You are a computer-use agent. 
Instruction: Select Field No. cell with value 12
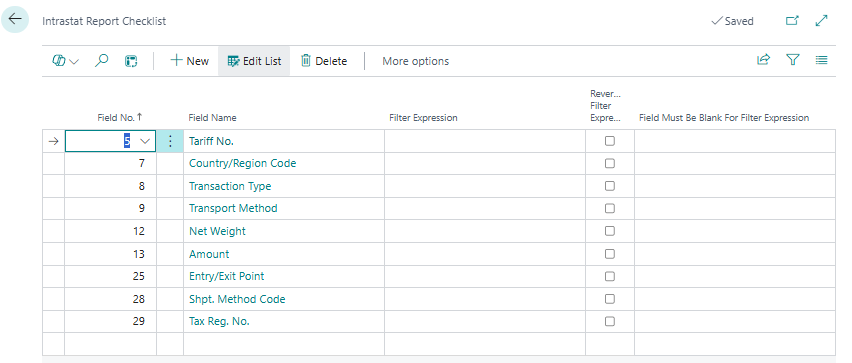click(x=110, y=231)
